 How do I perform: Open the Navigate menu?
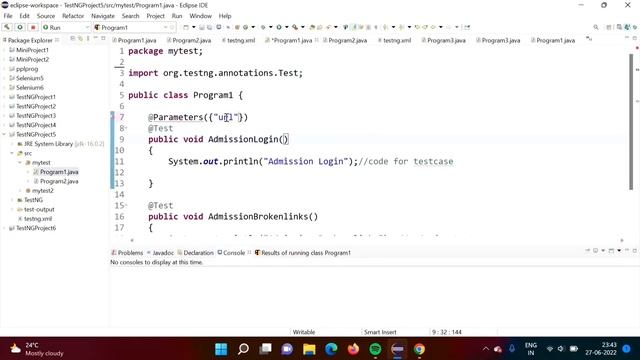(x=103, y=16)
